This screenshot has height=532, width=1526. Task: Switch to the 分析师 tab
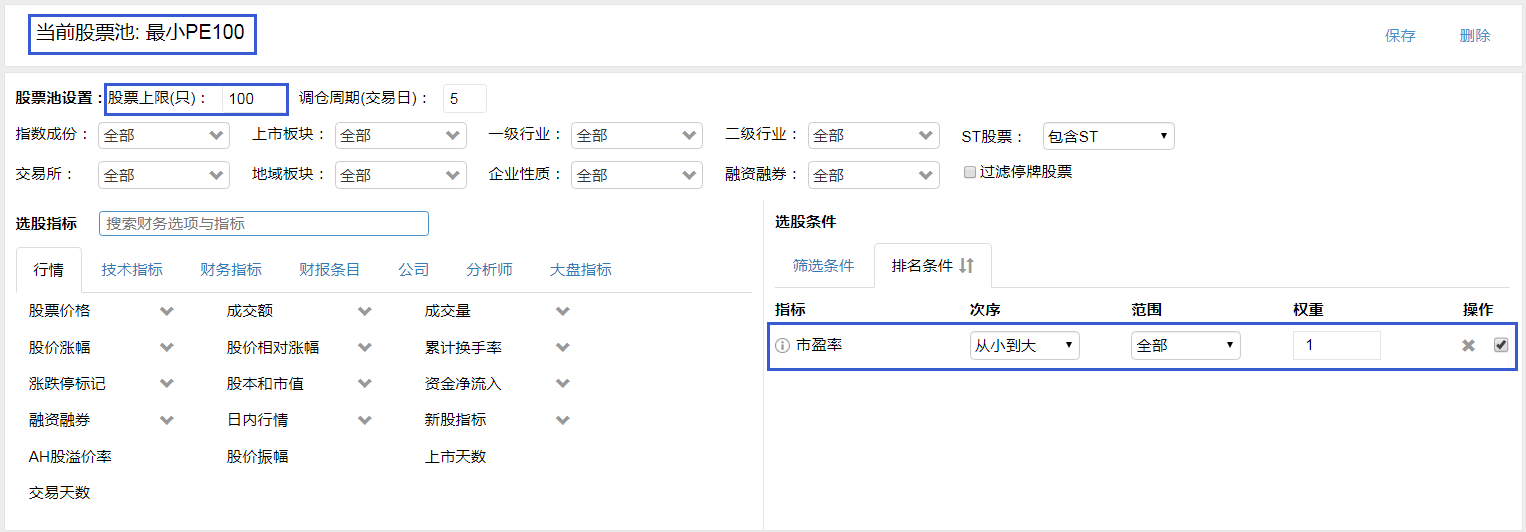(x=489, y=269)
